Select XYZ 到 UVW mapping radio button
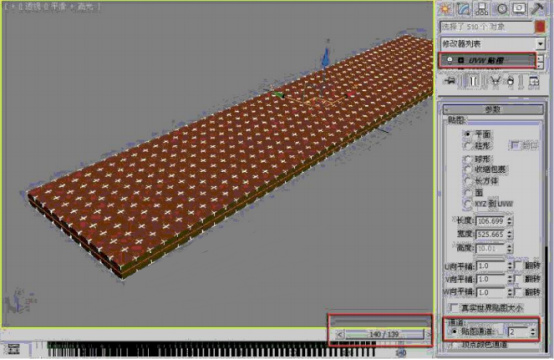Image resolution: width=554 pixels, height=360 pixels. click(x=467, y=204)
